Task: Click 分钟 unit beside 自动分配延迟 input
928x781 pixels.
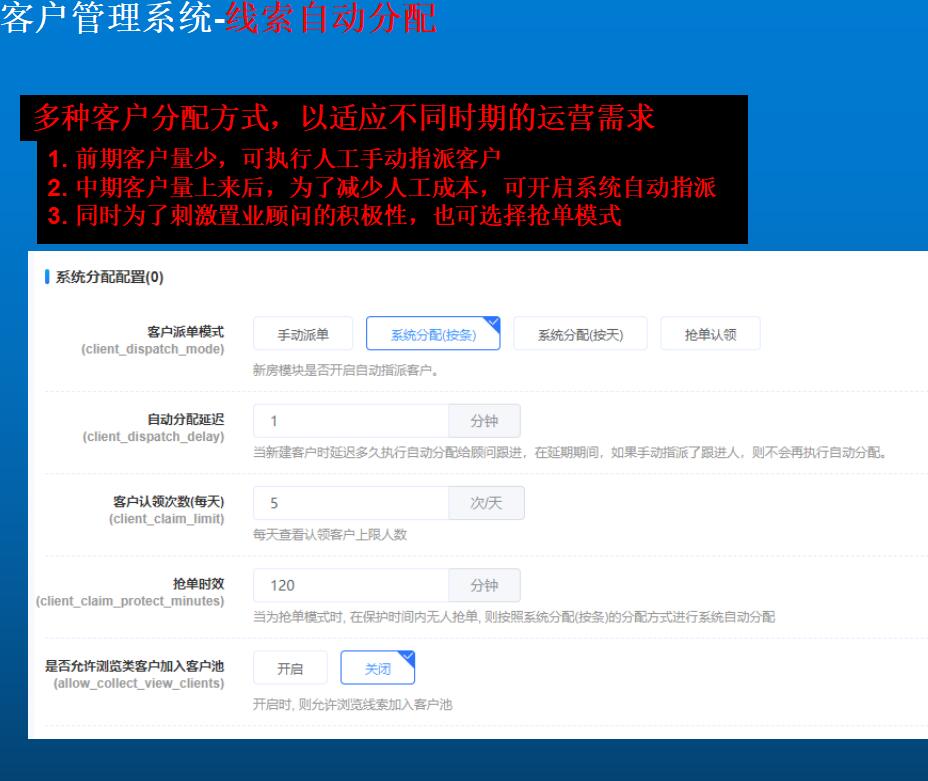Action: click(x=484, y=421)
